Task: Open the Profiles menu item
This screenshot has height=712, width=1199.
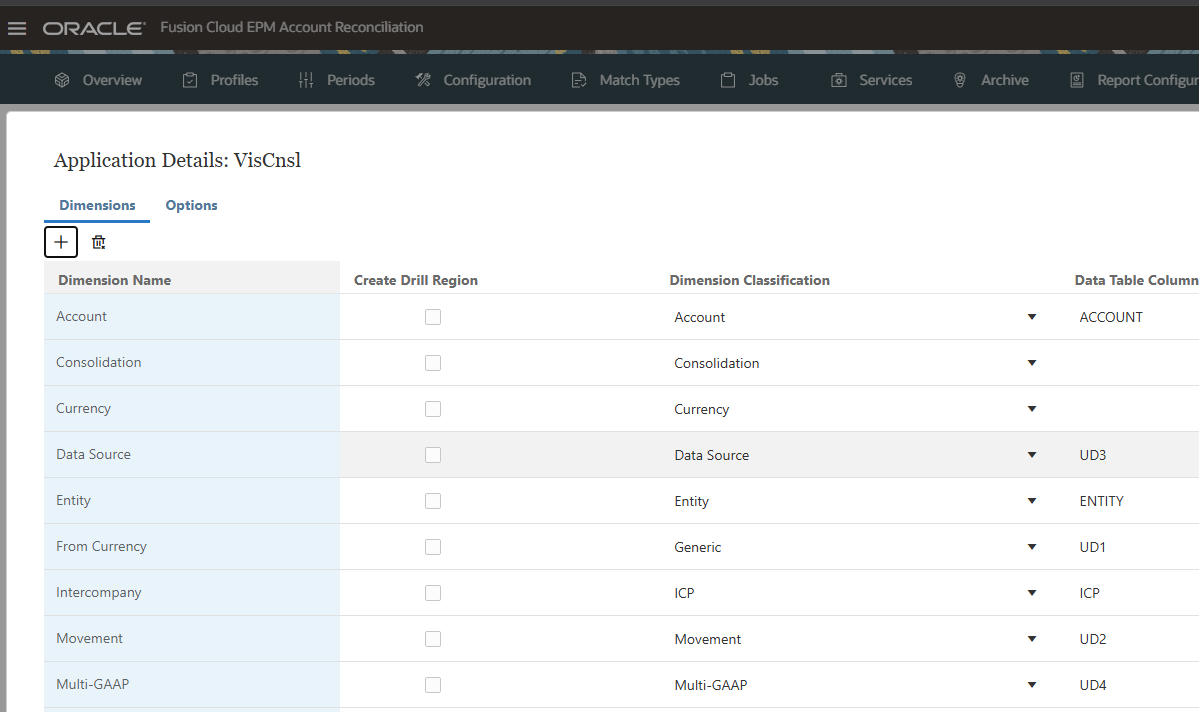Action: [234, 80]
